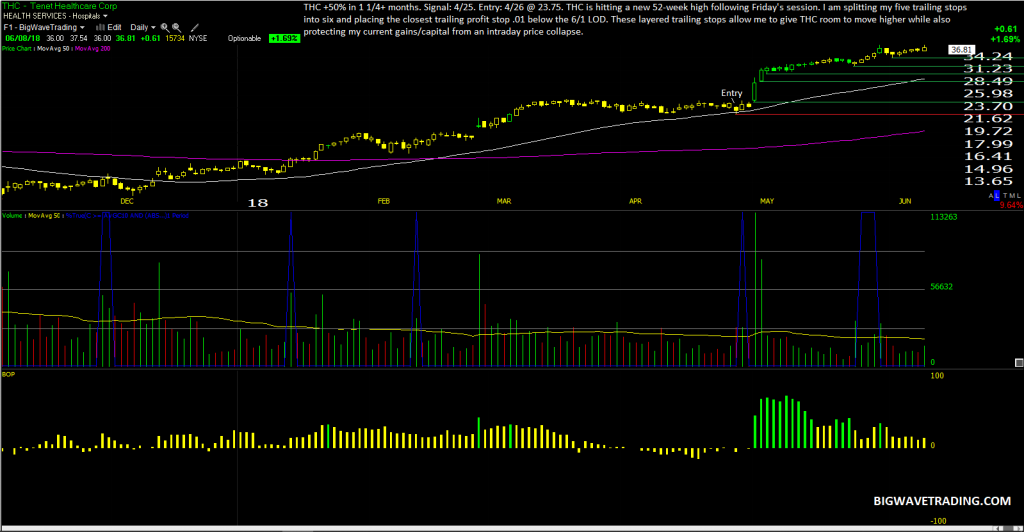
Task: Click the 37.54 high price value
Action: 78,39
